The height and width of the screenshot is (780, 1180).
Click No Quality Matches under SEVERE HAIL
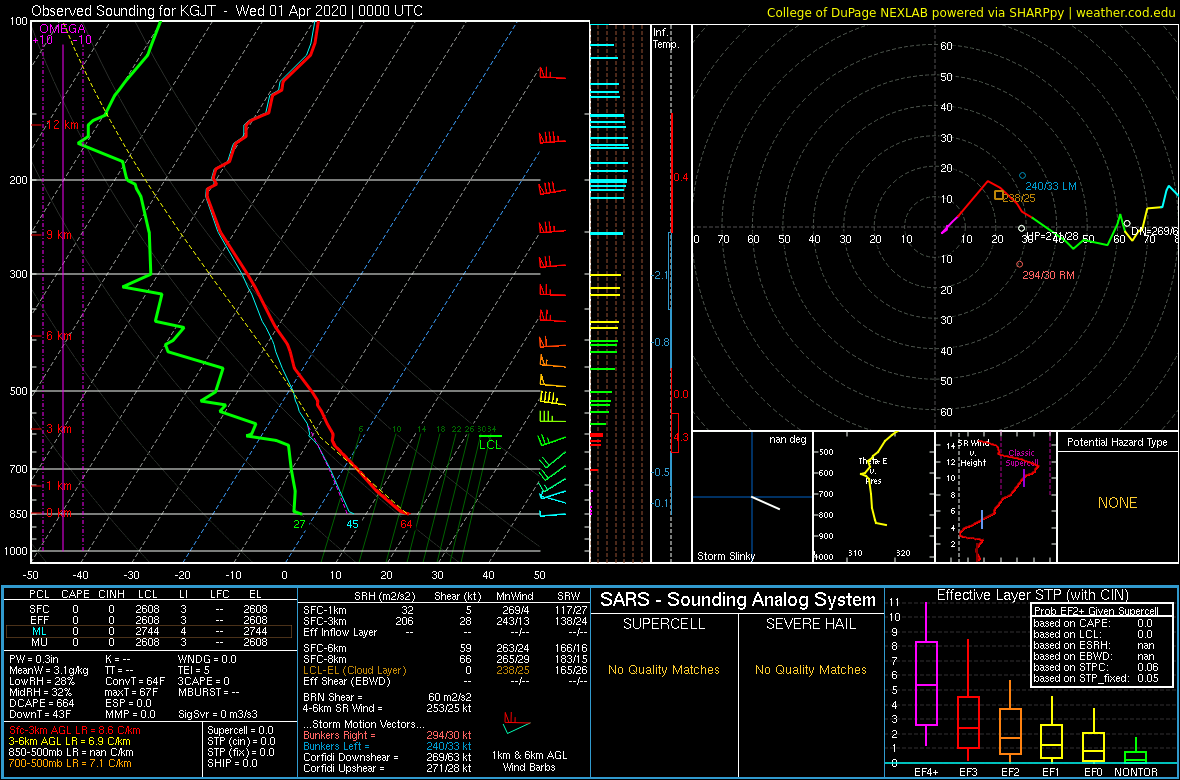[x=811, y=670]
